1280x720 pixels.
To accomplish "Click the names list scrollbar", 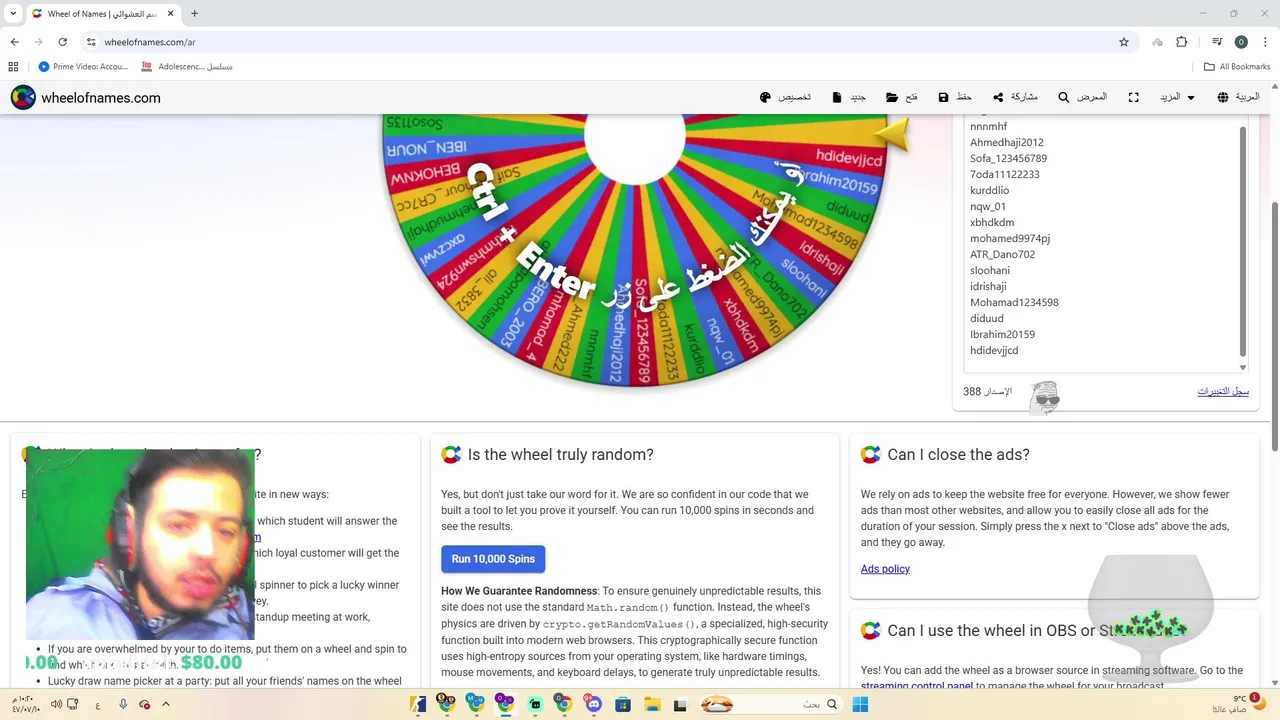I will pos(1243,240).
